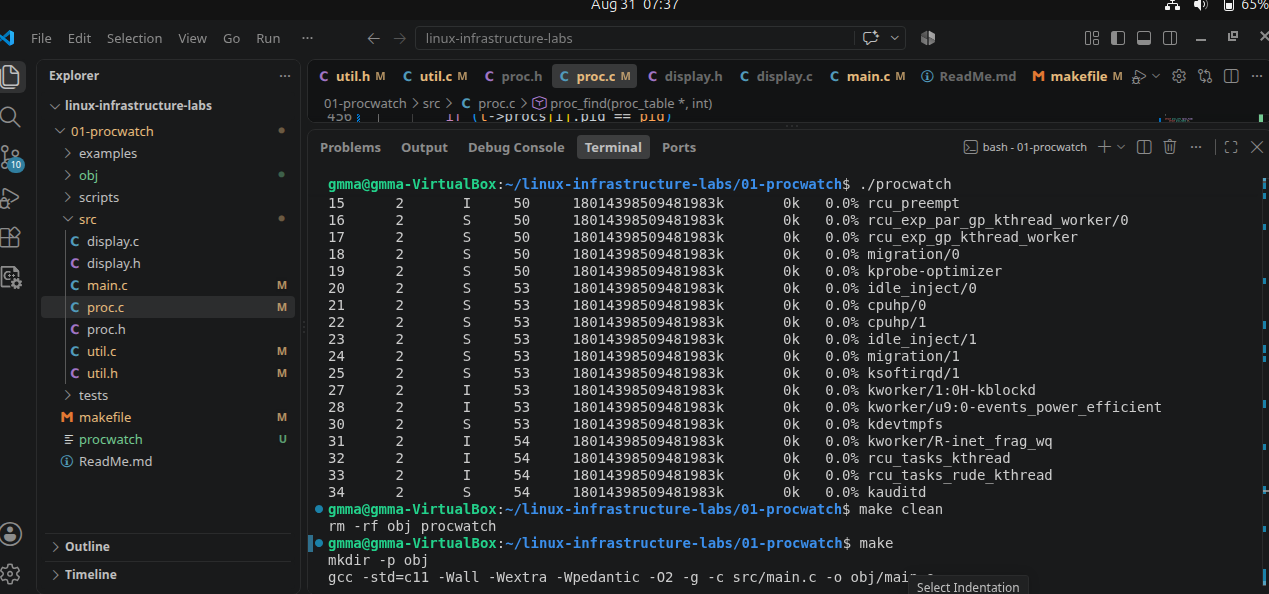The width and height of the screenshot is (1269, 594).
Task: Switch to the ReadMe.md editor tab
Action: pyautogui.click(x=968, y=76)
